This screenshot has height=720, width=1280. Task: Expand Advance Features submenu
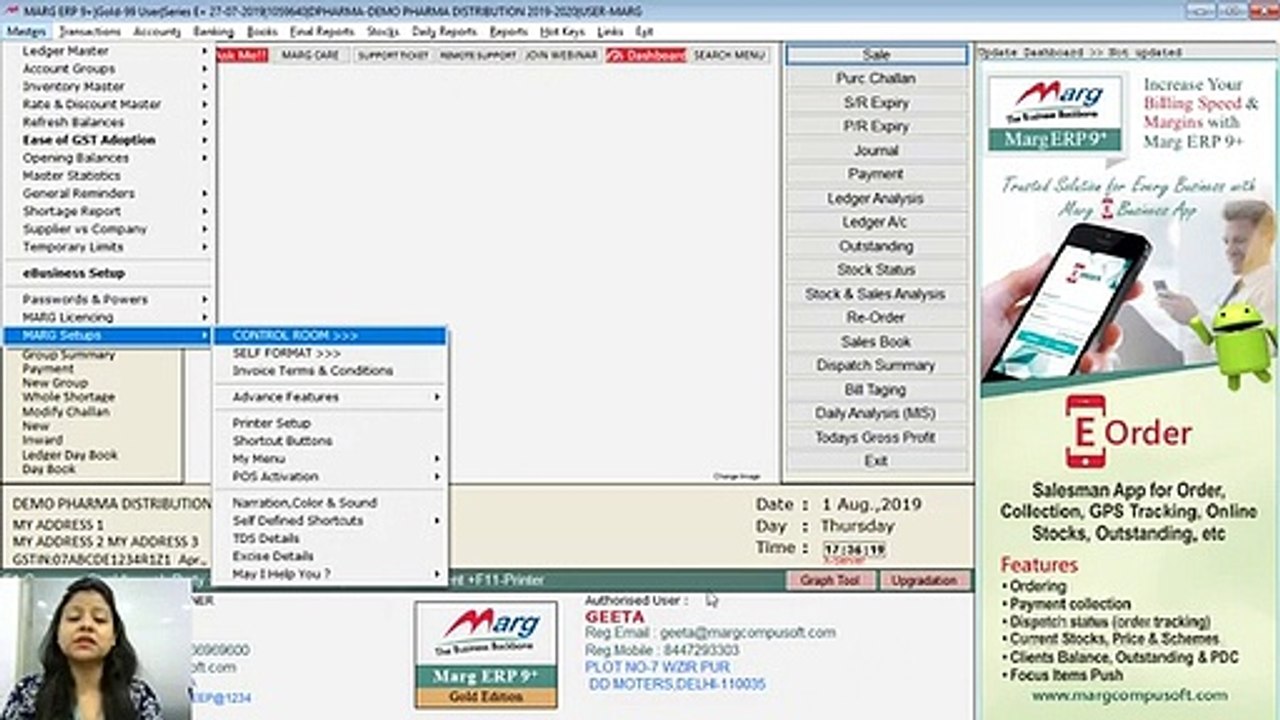pos(330,397)
